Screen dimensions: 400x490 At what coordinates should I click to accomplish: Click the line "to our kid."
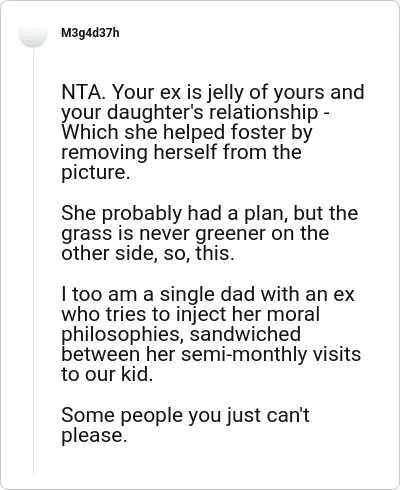click(107, 374)
